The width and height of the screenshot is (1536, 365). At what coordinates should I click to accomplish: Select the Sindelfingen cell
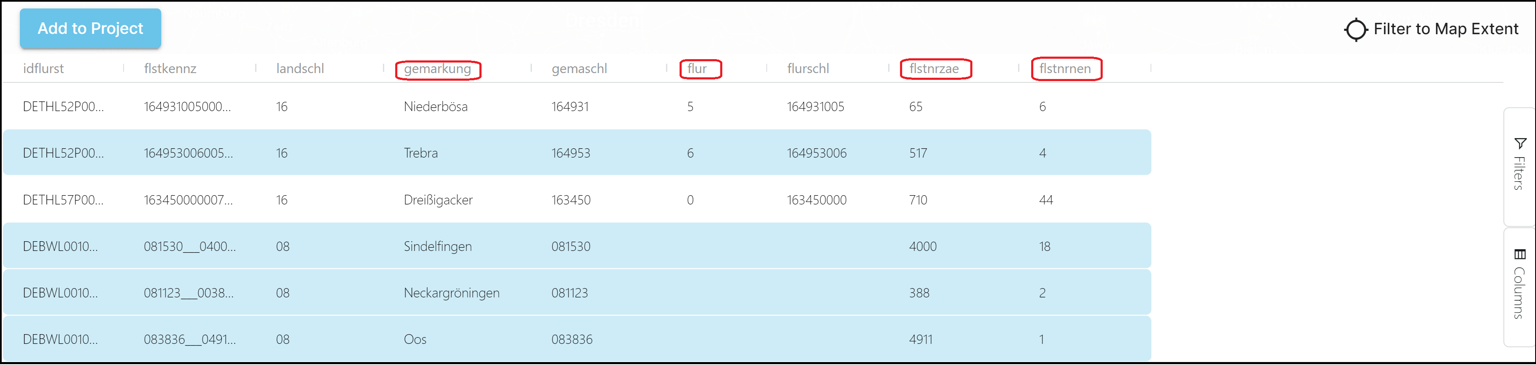pyautogui.click(x=438, y=246)
